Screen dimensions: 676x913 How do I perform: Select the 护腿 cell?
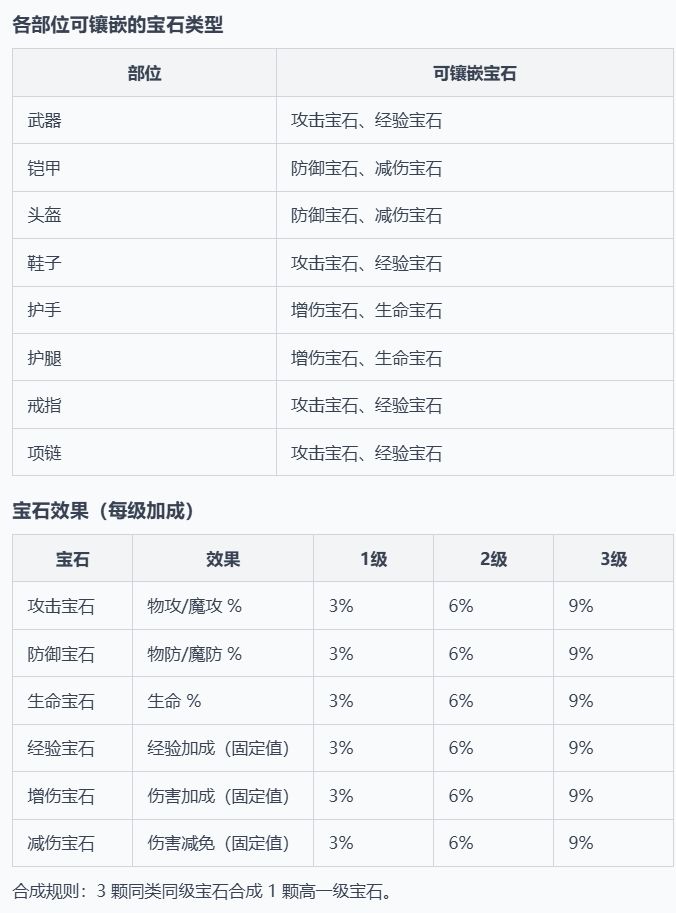[45, 358]
